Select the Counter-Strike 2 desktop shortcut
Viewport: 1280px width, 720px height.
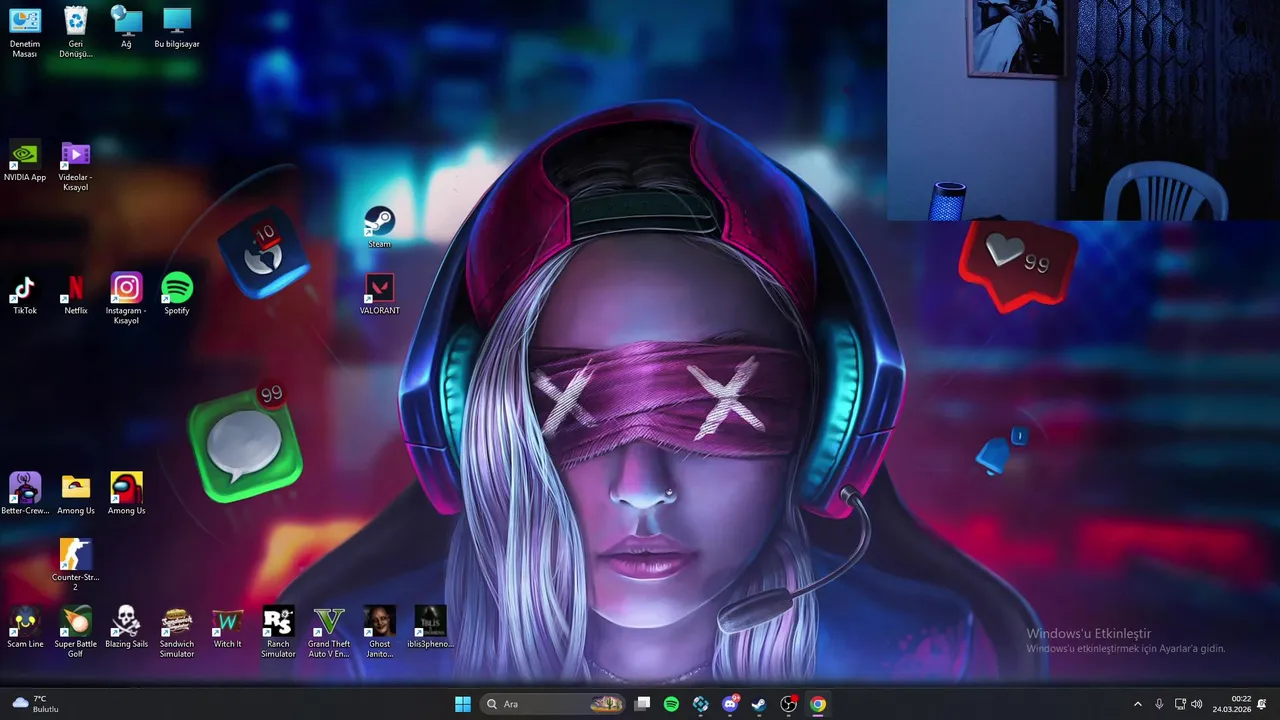76,565
